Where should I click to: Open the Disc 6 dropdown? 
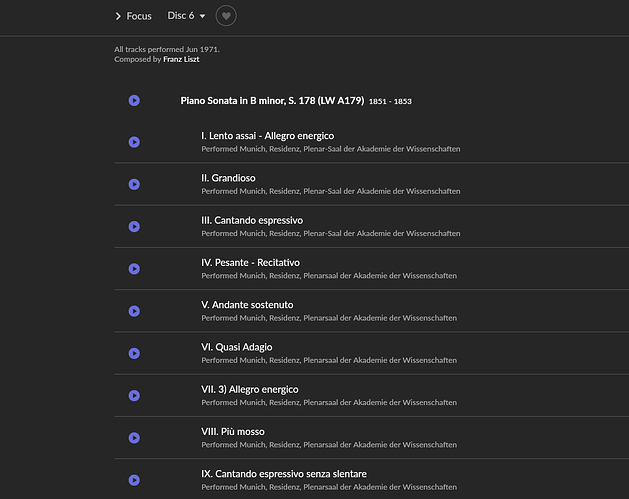click(186, 16)
